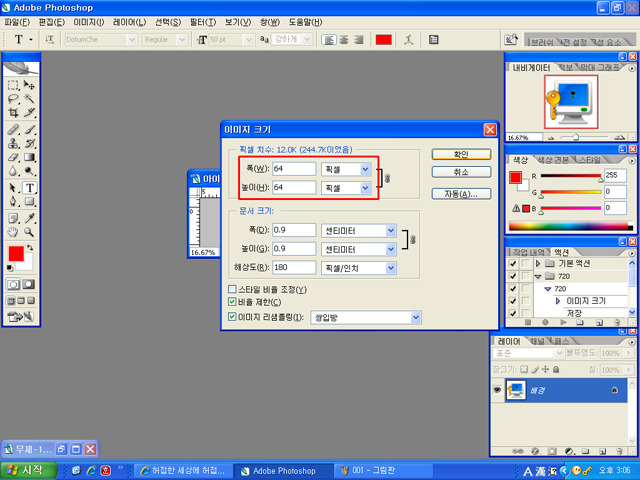Open the 폭(W) 픽셀 unit dropdown
Image resolution: width=640 pixels, height=480 pixels.
tap(365, 169)
